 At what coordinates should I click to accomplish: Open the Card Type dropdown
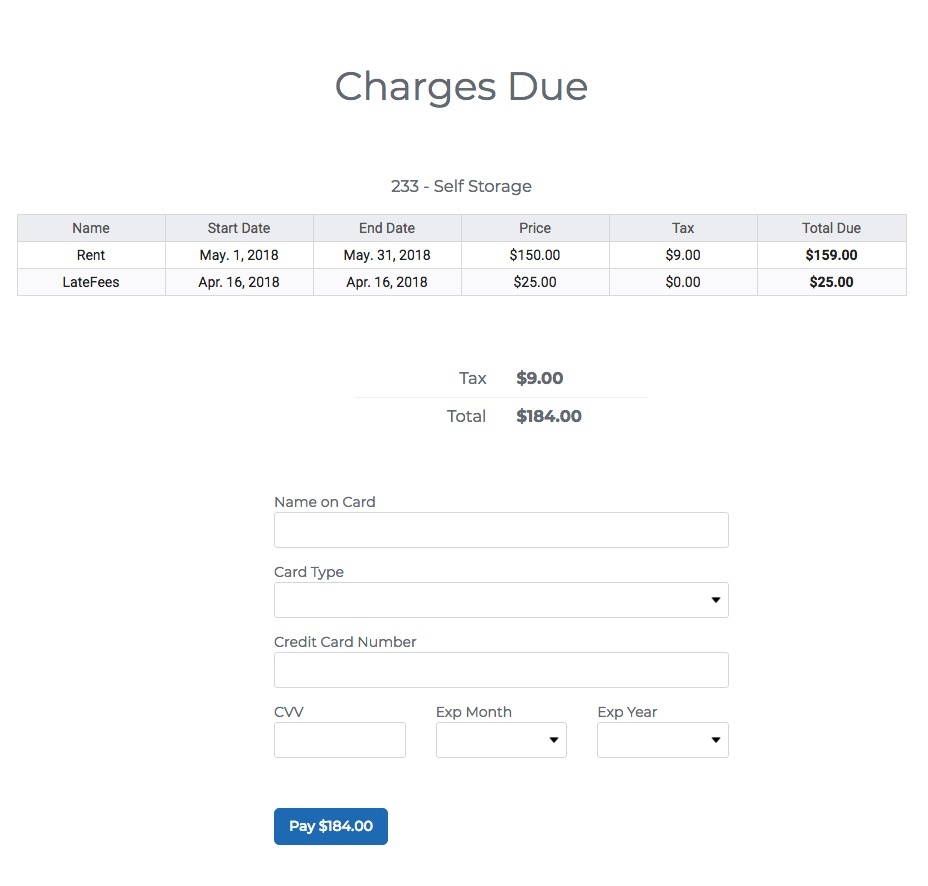tap(500, 600)
